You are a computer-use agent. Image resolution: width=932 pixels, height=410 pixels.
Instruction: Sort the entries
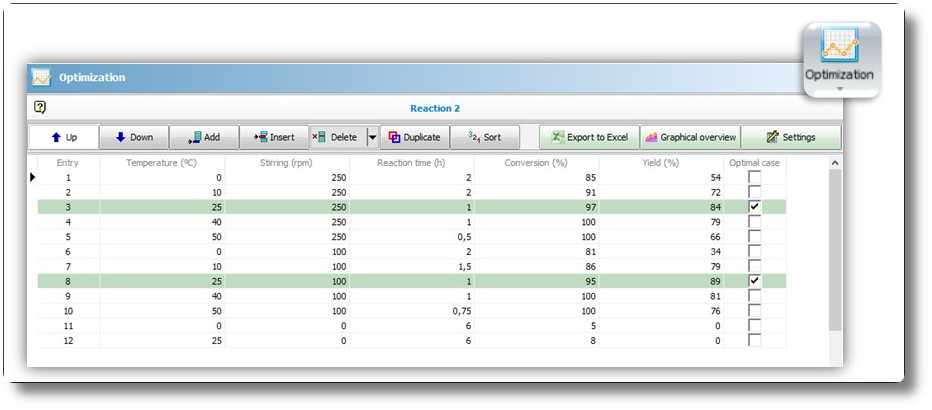(x=484, y=137)
